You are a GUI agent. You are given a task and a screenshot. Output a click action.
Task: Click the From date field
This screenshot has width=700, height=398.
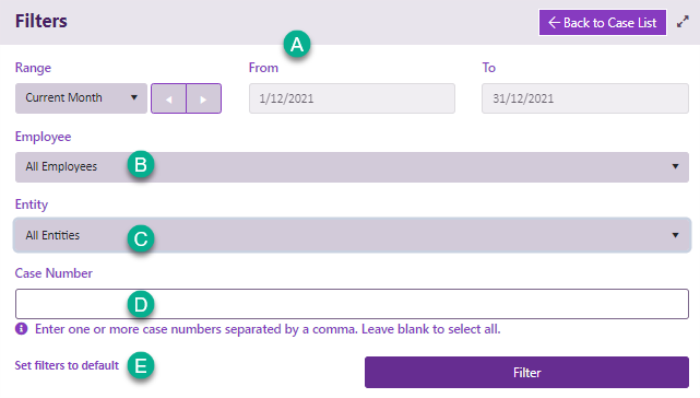[x=352, y=98]
